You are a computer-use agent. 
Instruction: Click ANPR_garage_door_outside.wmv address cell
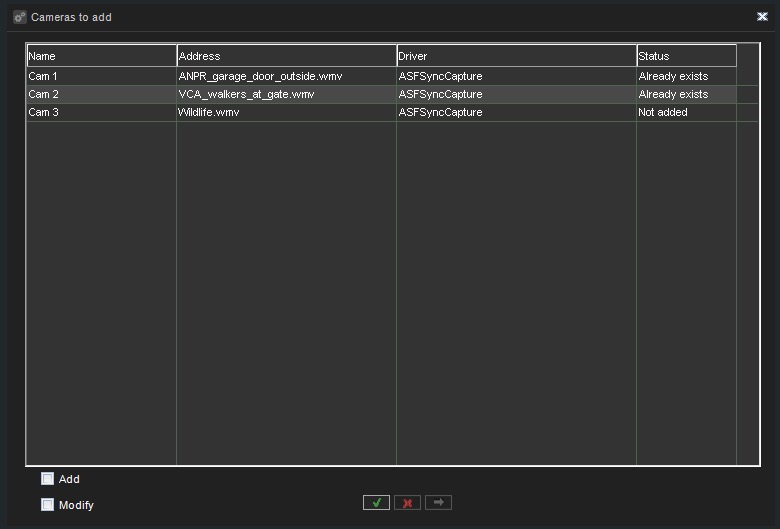260,76
